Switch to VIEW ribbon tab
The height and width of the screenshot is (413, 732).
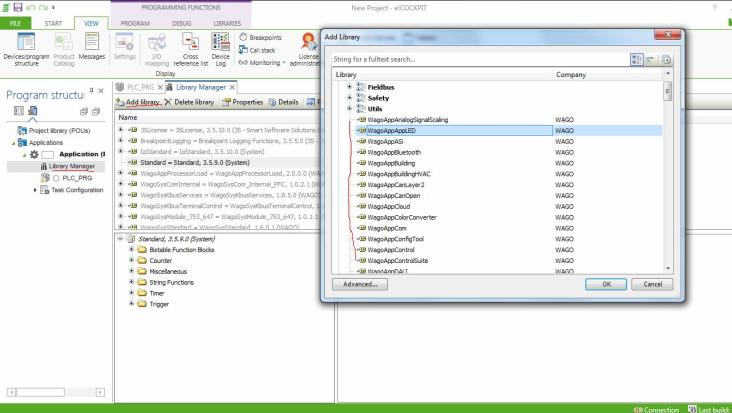pyautogui.click(x=91, y=23)
